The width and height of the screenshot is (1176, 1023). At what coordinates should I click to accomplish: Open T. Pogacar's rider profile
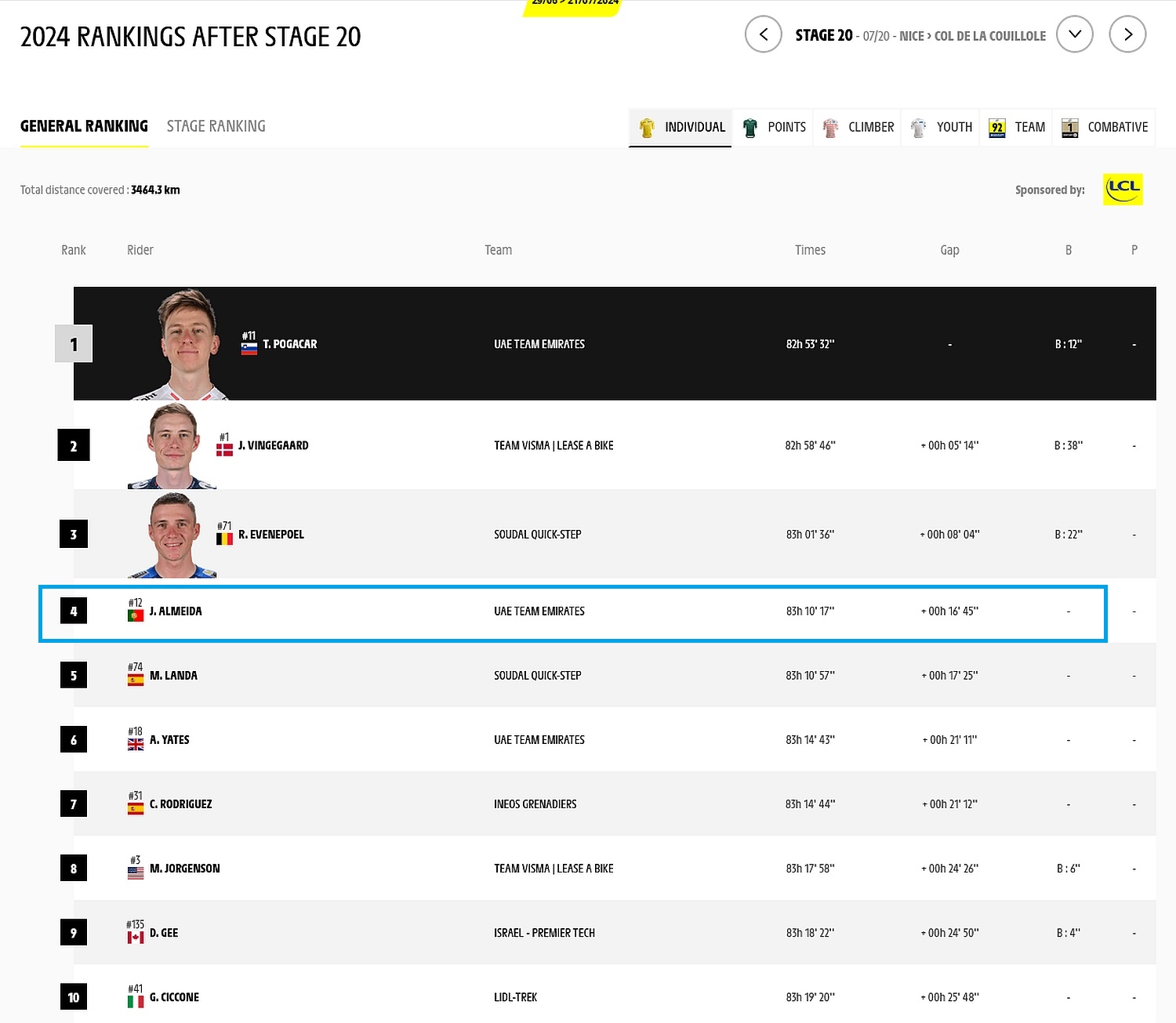(x=289, y=344)
